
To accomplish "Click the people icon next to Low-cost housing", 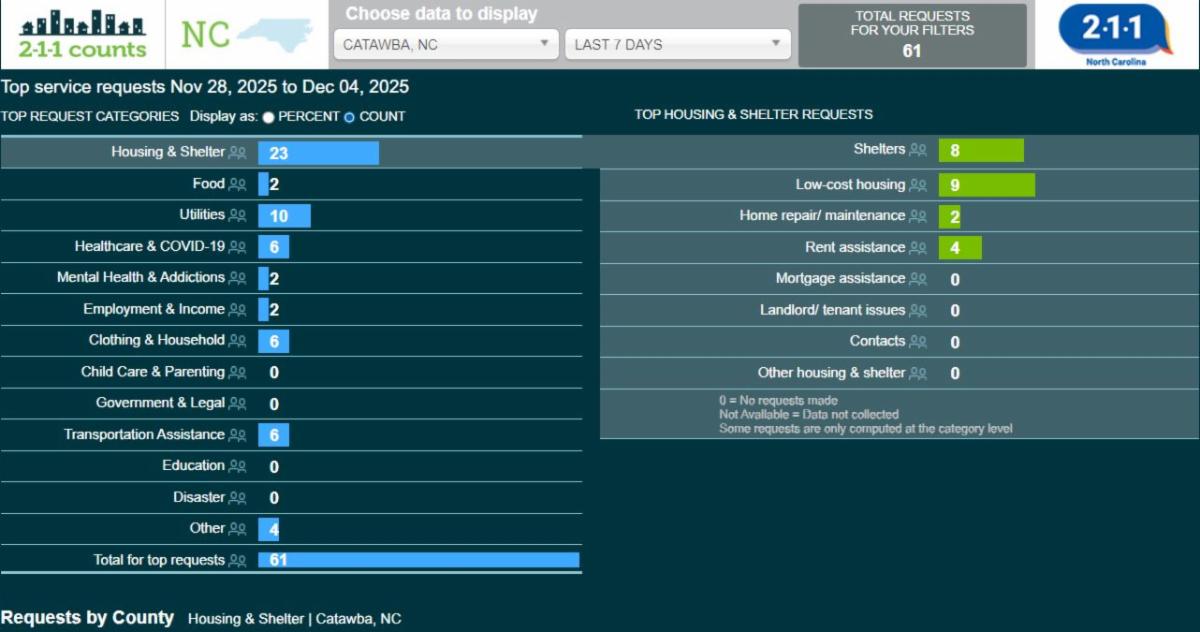I will pos(917,185).
